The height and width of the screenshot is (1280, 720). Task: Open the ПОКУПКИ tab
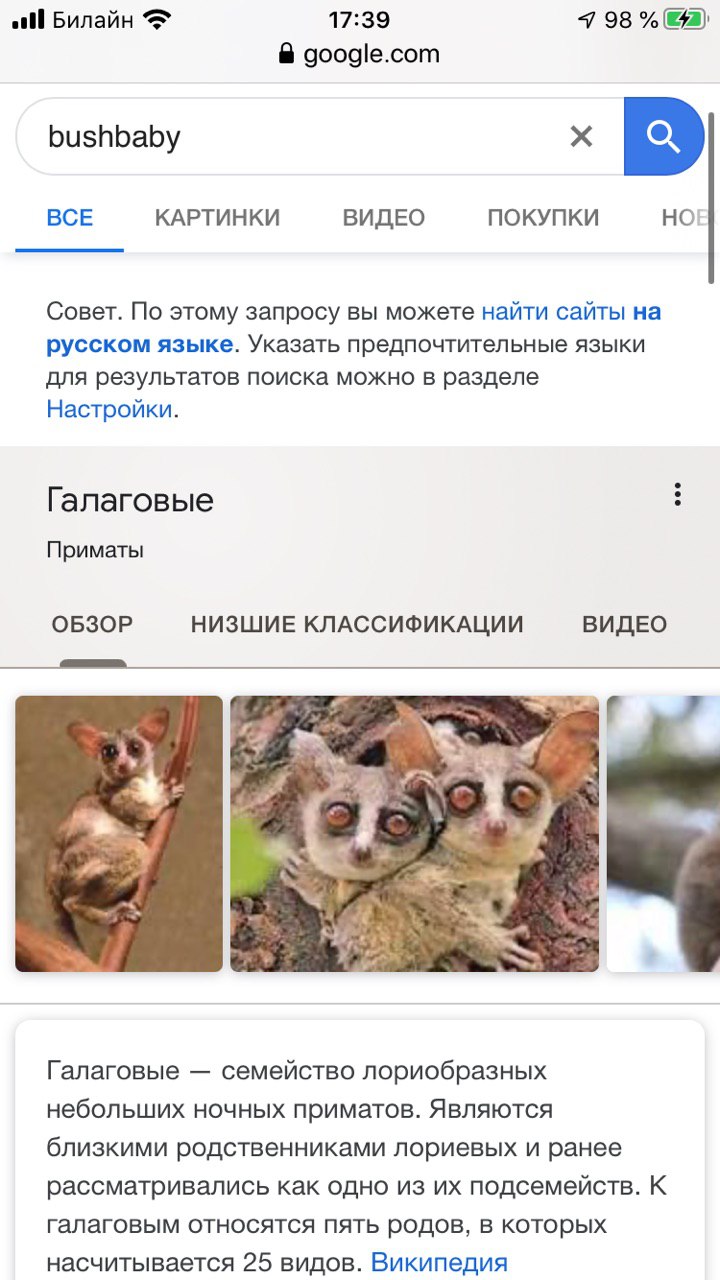pos(543,218)
